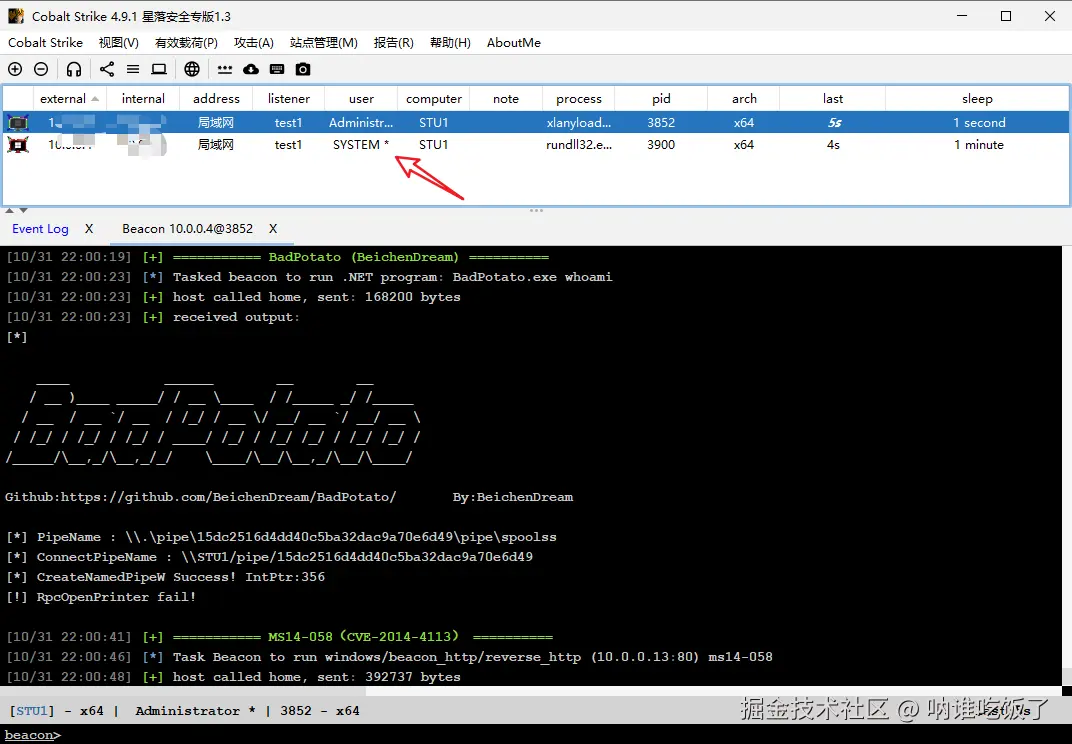Viewport: 1072px width, 744px height.
Task: Open the 报告(R) menu
Action: (394, 42)
